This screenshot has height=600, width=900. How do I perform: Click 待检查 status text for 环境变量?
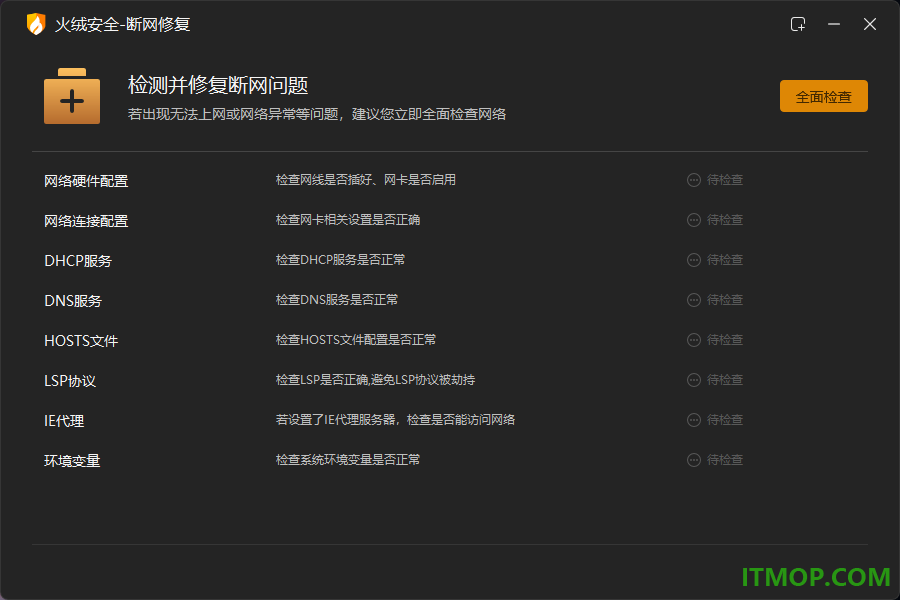pyautogui.click(x=725, y=460)
